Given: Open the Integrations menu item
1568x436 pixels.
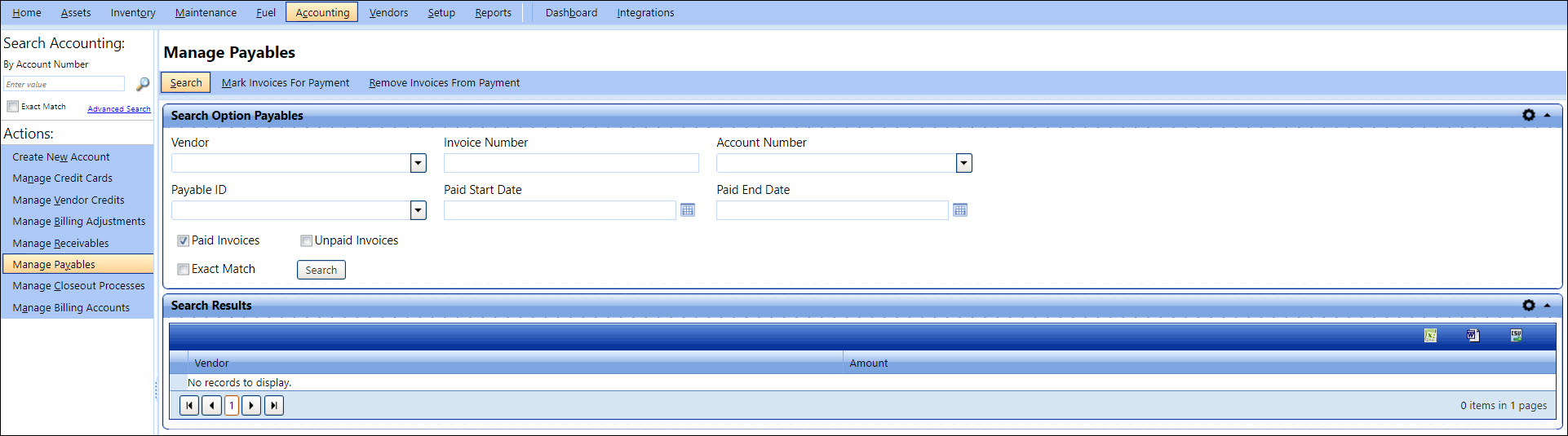Looking at the screenshot, I should point(645,13).
